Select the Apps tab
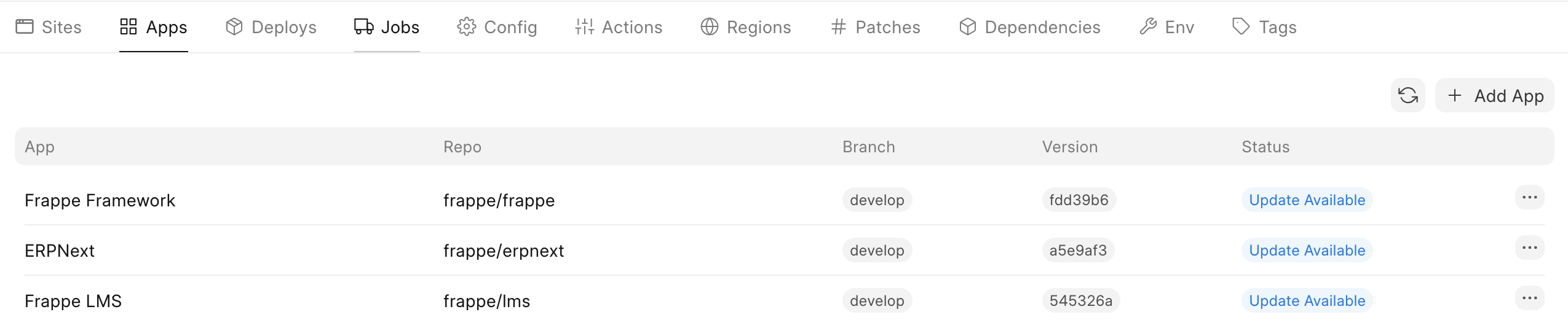Screen dimensions: 1568x328 click(154, 27)
